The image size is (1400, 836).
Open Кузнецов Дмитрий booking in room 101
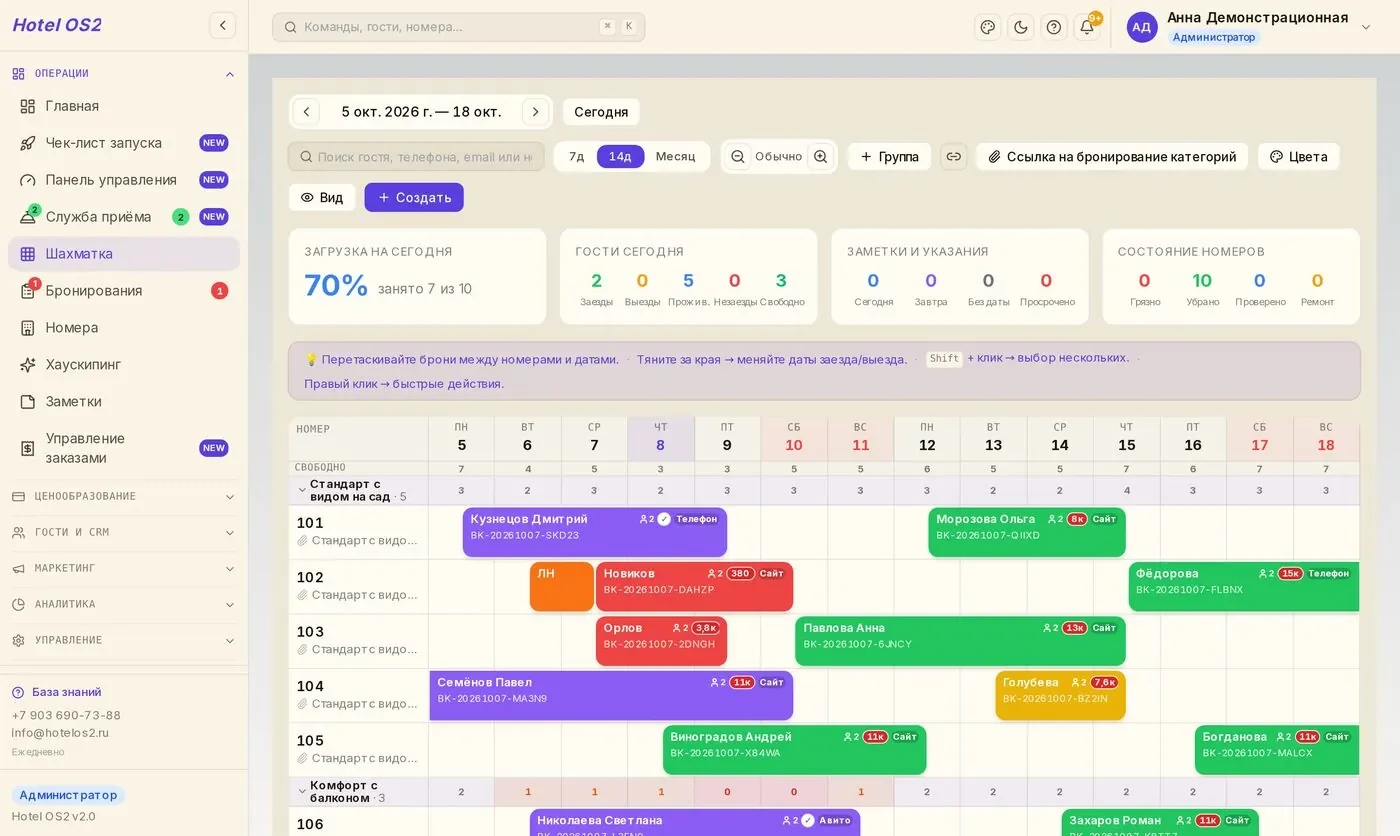595,532
